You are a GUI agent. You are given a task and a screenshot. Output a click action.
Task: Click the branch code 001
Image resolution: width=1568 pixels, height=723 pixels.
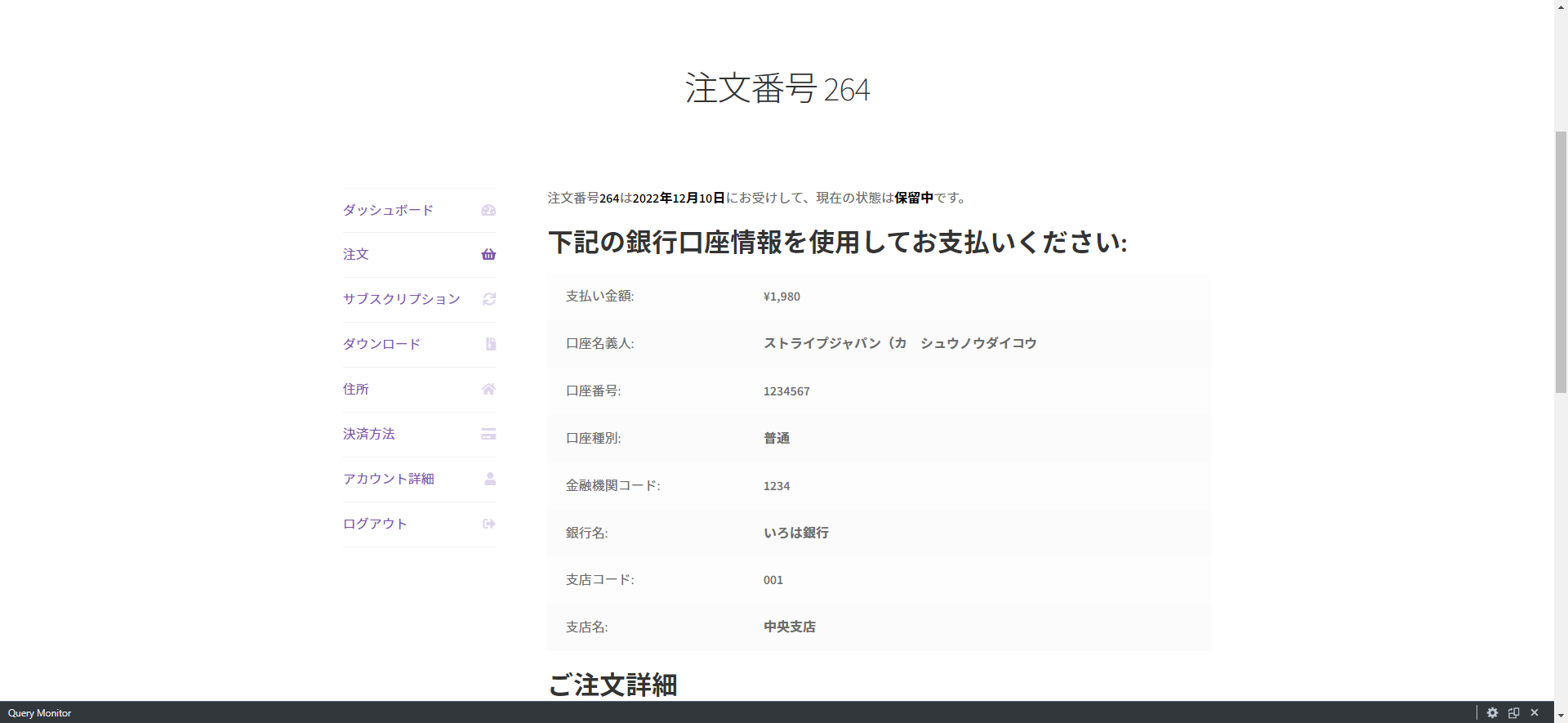[773, 580]
